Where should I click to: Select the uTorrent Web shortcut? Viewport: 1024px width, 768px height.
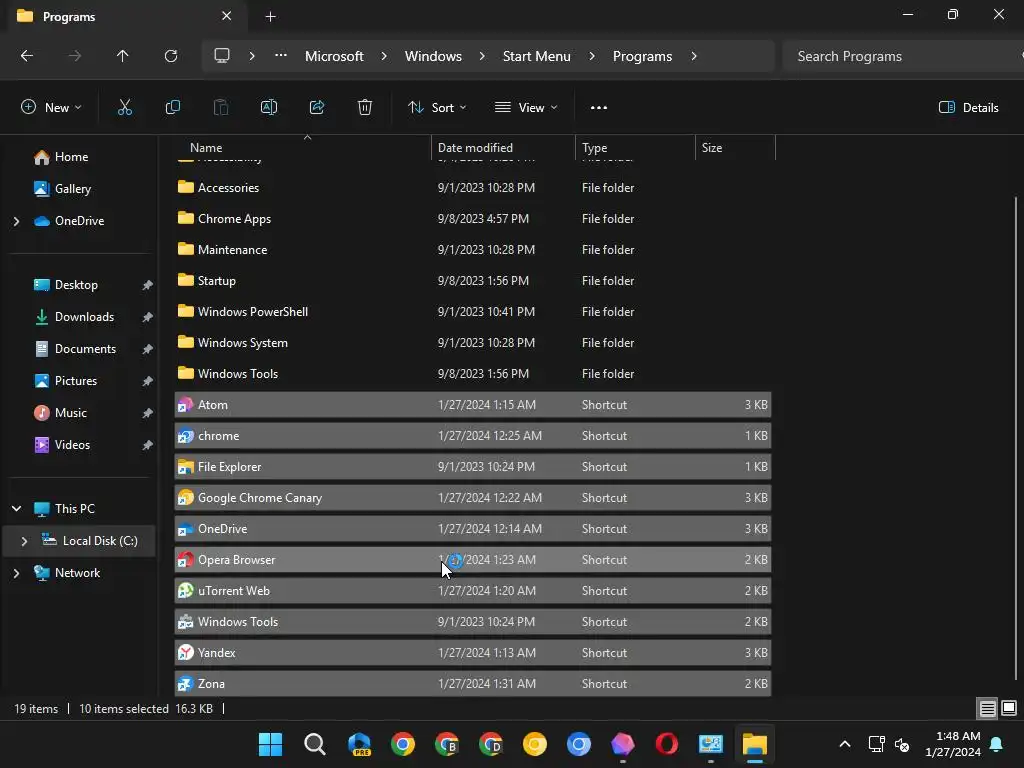[473, 591]
